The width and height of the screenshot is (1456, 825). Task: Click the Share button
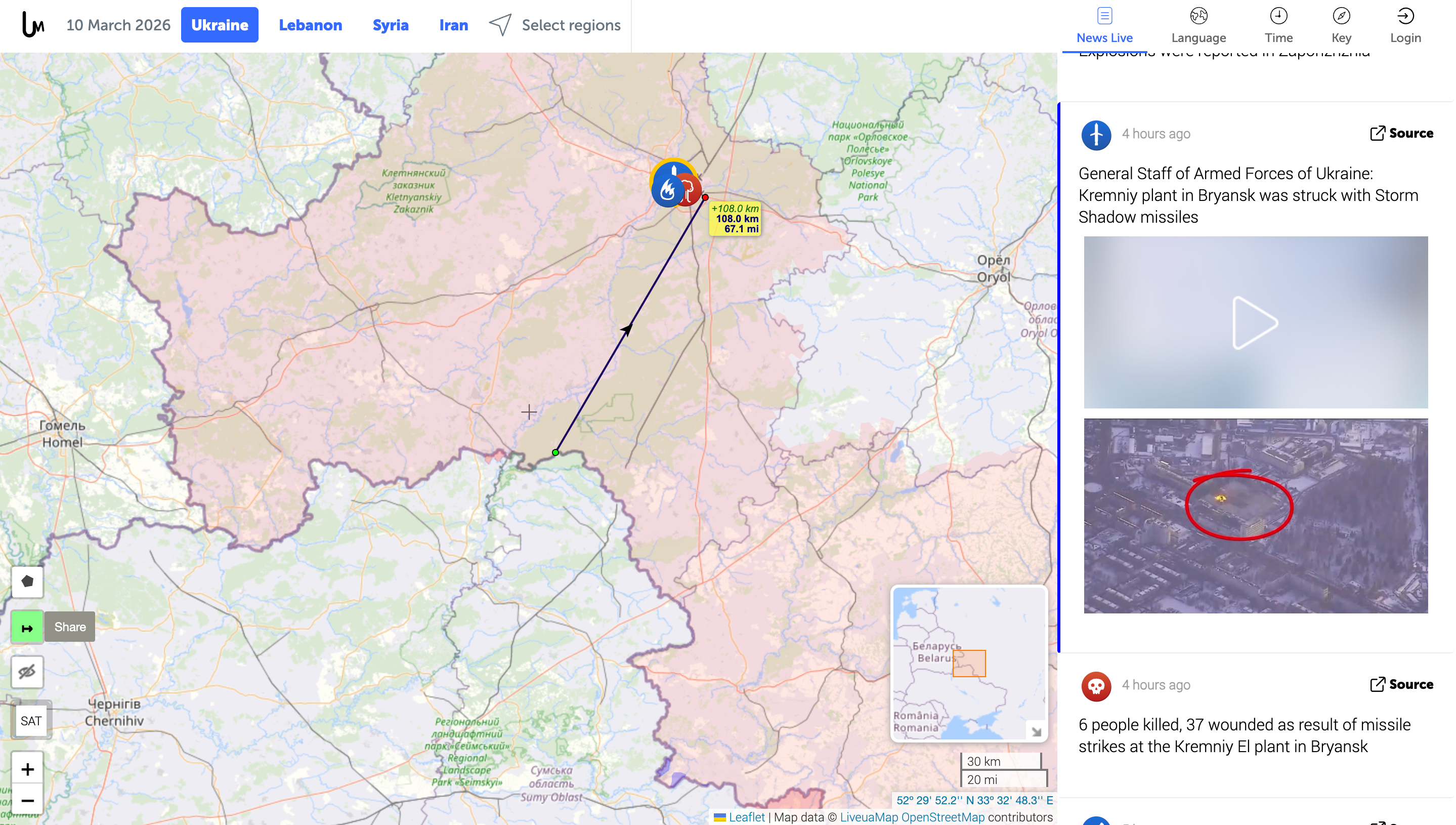(x=70, y=627)
